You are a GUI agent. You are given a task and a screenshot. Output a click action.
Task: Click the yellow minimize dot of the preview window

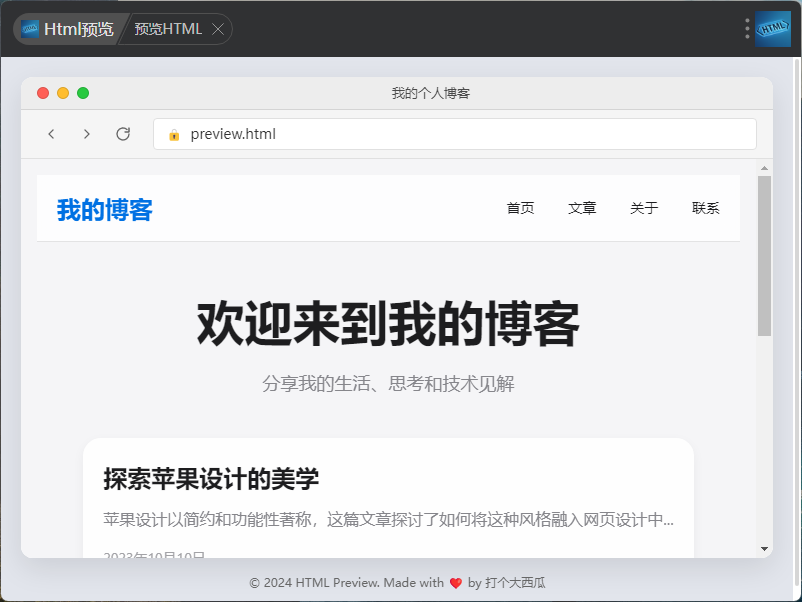[x=63, y=93]
